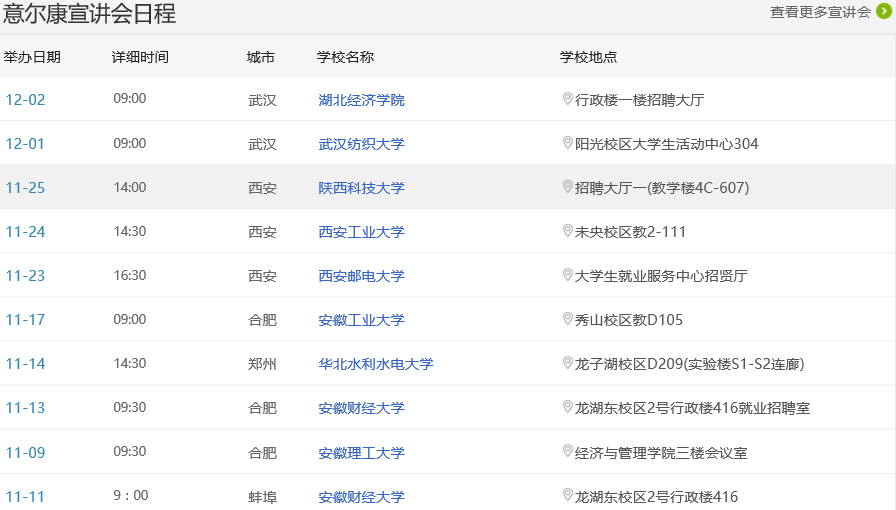Viewport: 896px width, 510px height.
Task: Open 西安邮电大学 school link
Action: pos(361,276)
